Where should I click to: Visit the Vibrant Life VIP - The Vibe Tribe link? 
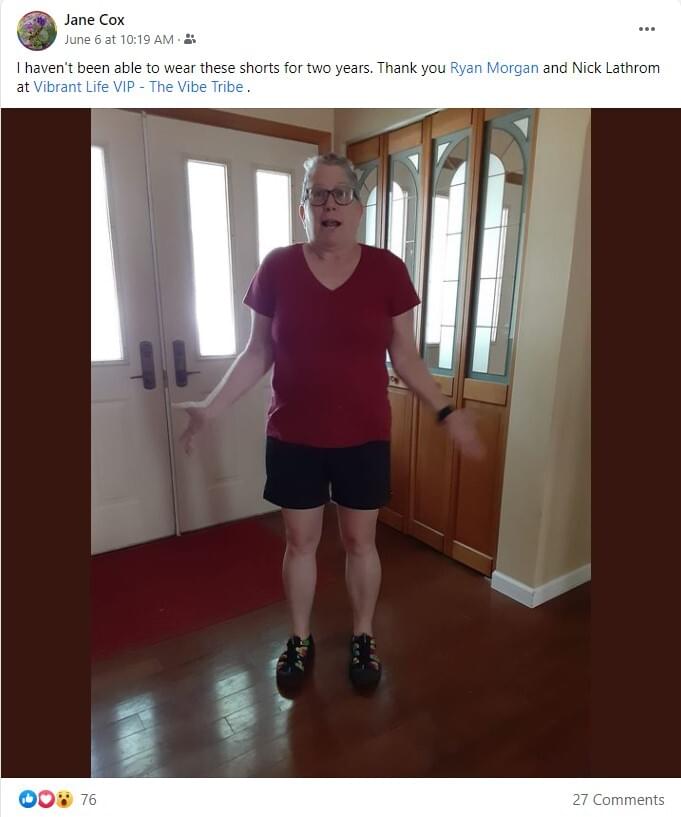pyautogui.click(x=138, y=87)
